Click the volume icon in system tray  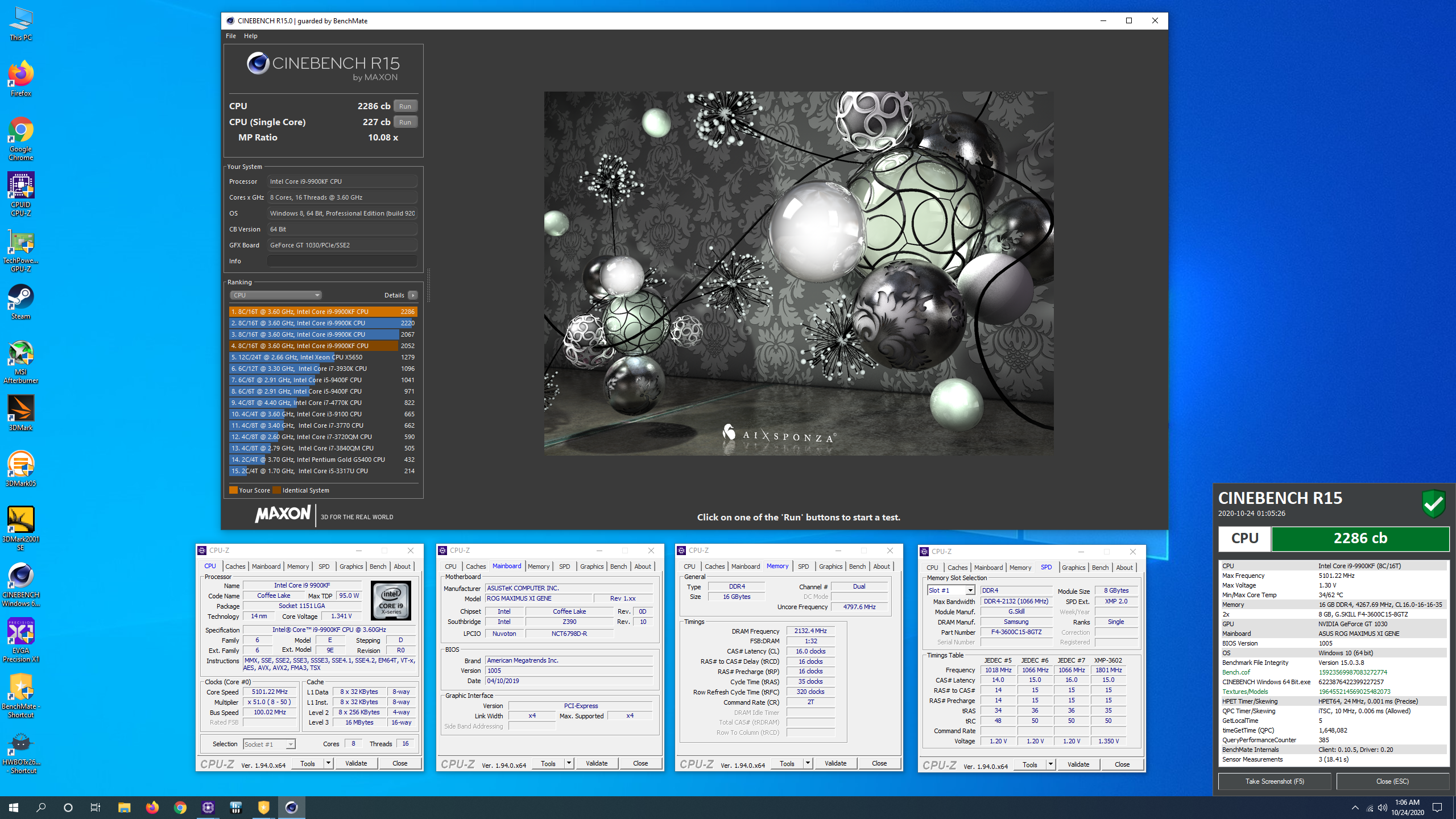tap(1383, 808)
